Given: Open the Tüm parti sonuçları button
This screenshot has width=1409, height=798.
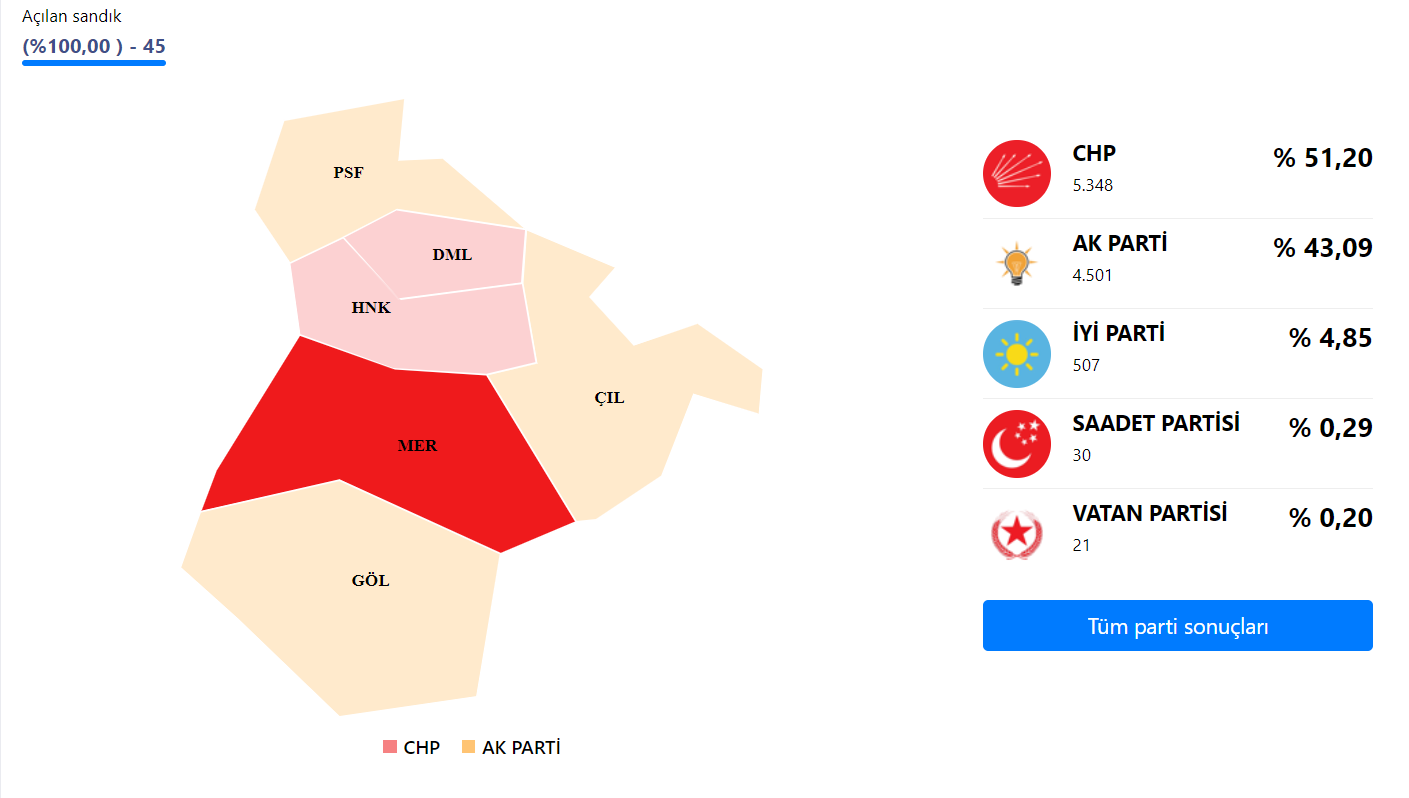Looking at the screenshot, I should (1177, 626).
